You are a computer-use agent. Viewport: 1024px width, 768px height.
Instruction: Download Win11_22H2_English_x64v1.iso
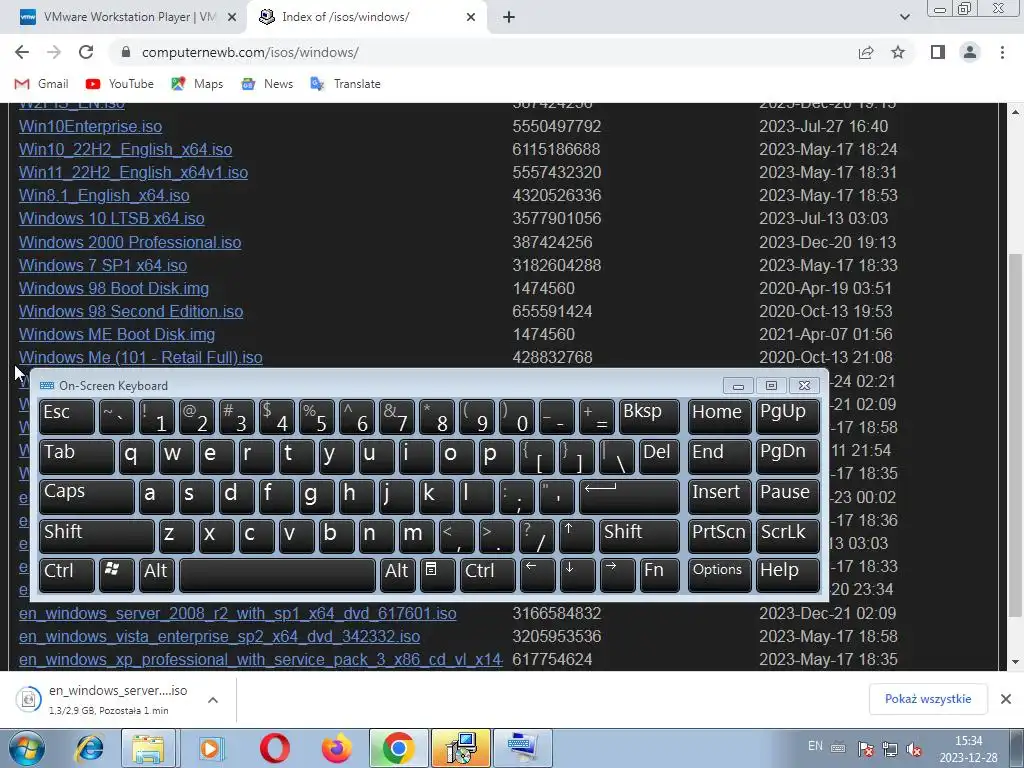click(133, 172)
